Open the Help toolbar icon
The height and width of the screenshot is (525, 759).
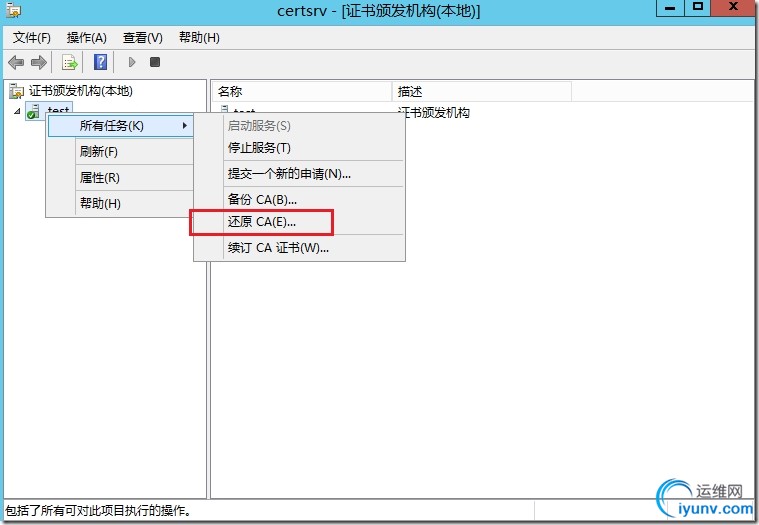tap(100, 62)
